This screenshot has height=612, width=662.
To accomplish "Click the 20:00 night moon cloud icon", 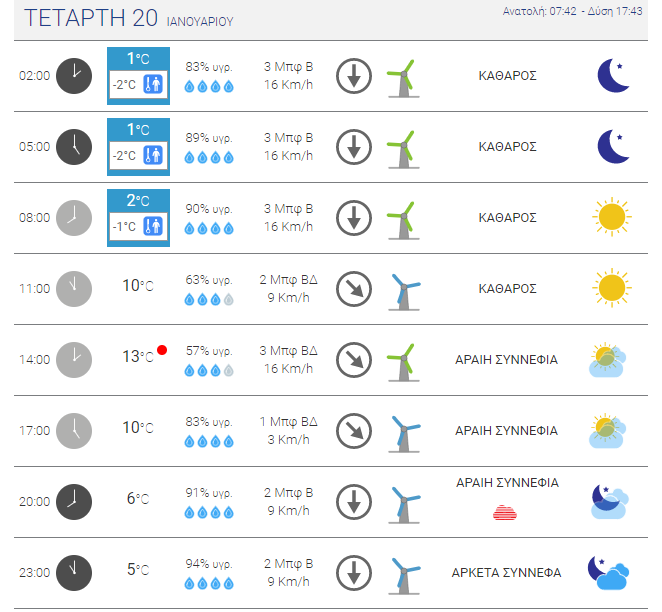I will tap(610, 502).
